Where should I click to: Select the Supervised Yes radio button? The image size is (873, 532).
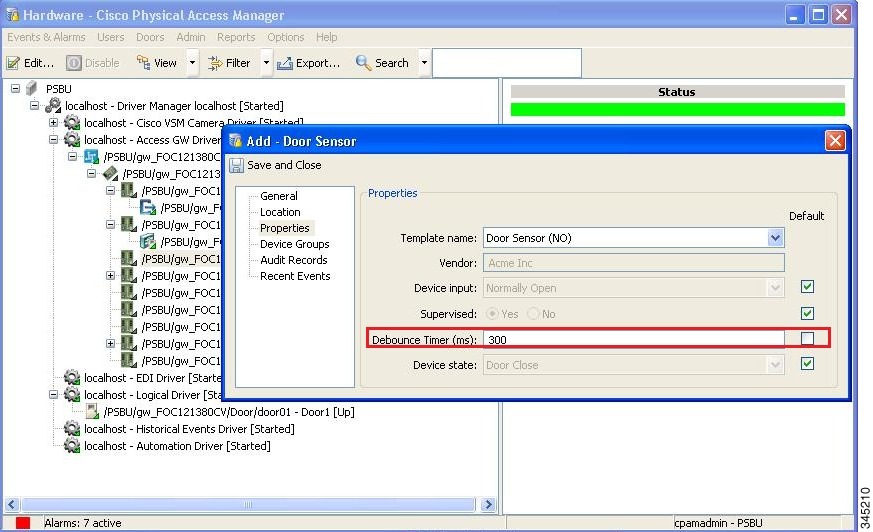[492, 314]
